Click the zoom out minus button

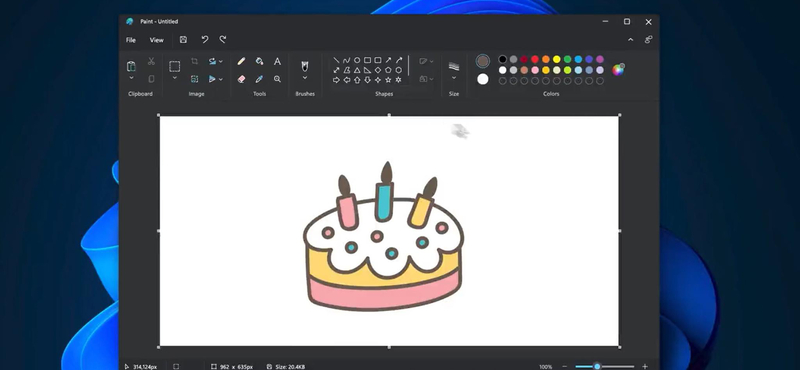565,366
